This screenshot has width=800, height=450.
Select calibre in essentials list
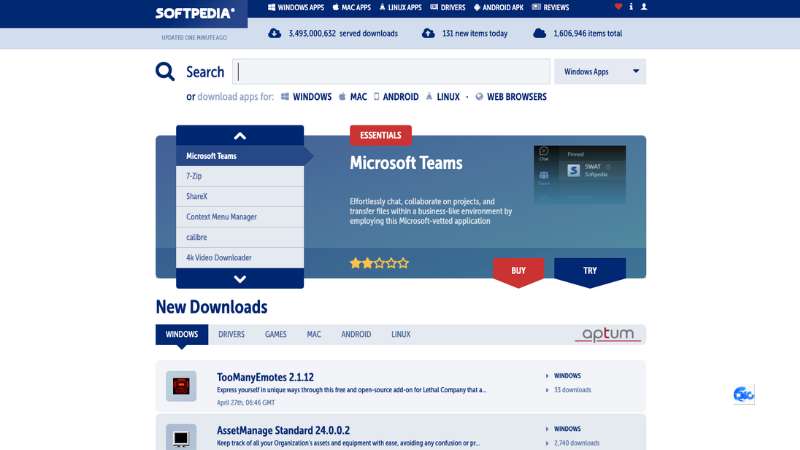[240, 237]
